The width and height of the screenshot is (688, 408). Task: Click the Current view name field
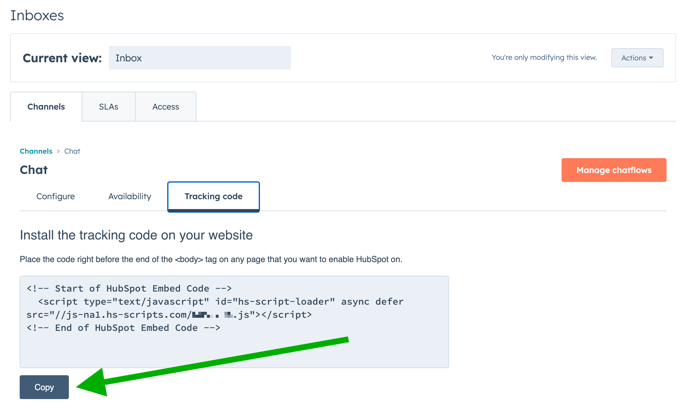tap(199, 58)
